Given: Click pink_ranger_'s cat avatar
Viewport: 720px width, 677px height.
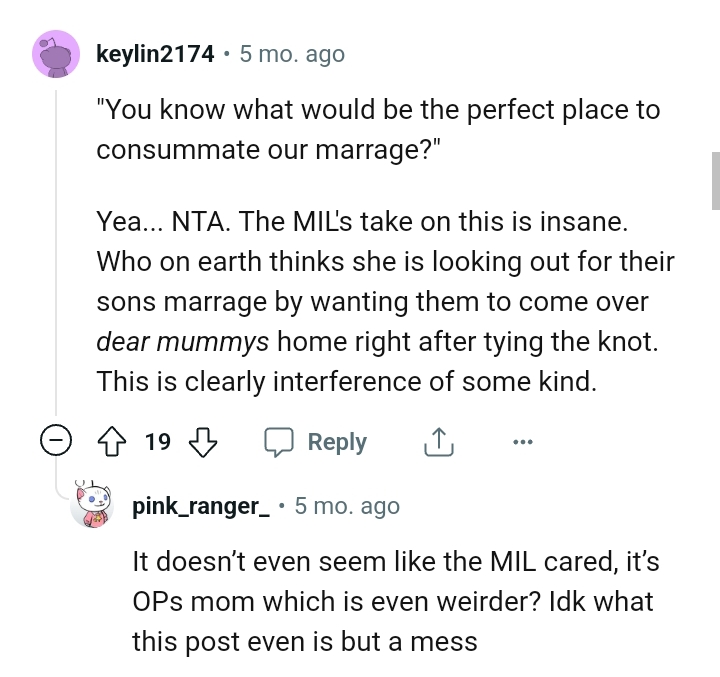Looking at the screenshot, I should [98, 506].
